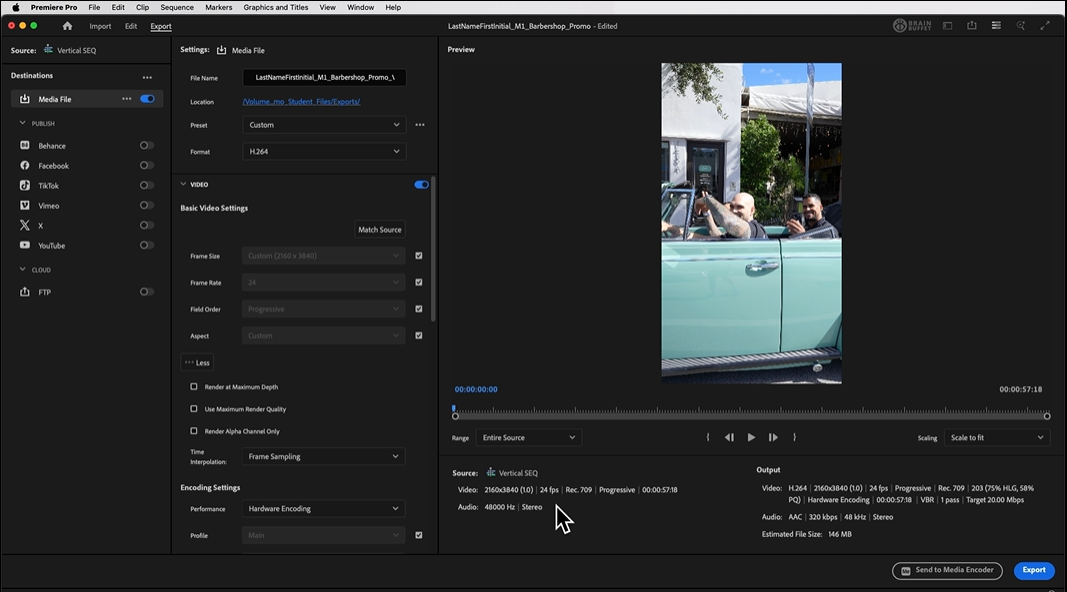Click the Export button
This screenshot has width=1067, height=592.
tap(1034, 570)
